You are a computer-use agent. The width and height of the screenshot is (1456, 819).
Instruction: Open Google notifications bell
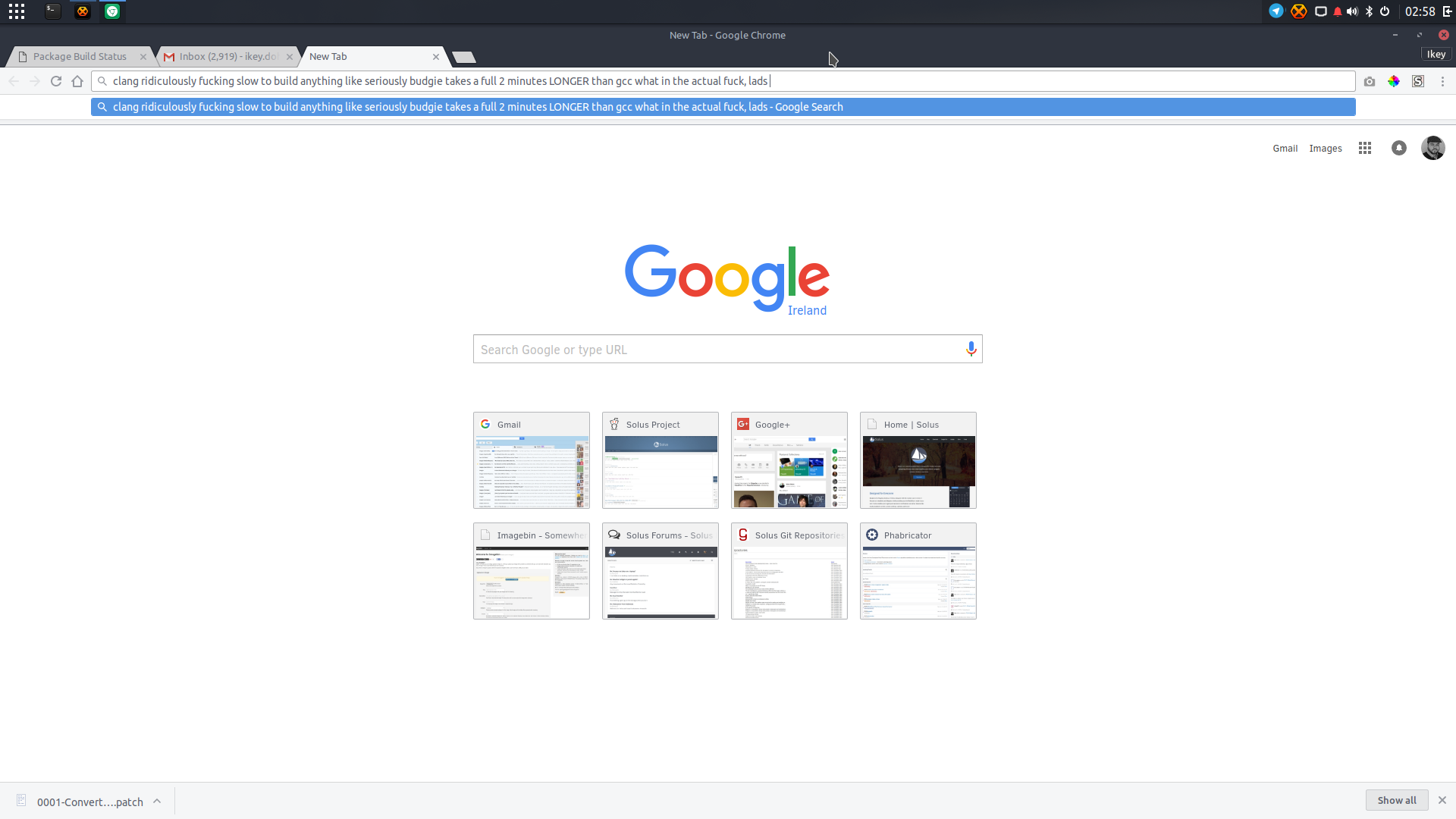tap(1399, 149)
